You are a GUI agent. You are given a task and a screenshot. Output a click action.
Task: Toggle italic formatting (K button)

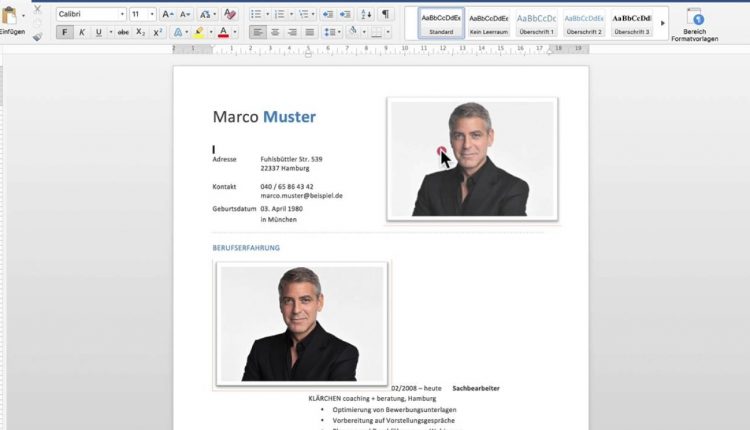pos(82,33)
